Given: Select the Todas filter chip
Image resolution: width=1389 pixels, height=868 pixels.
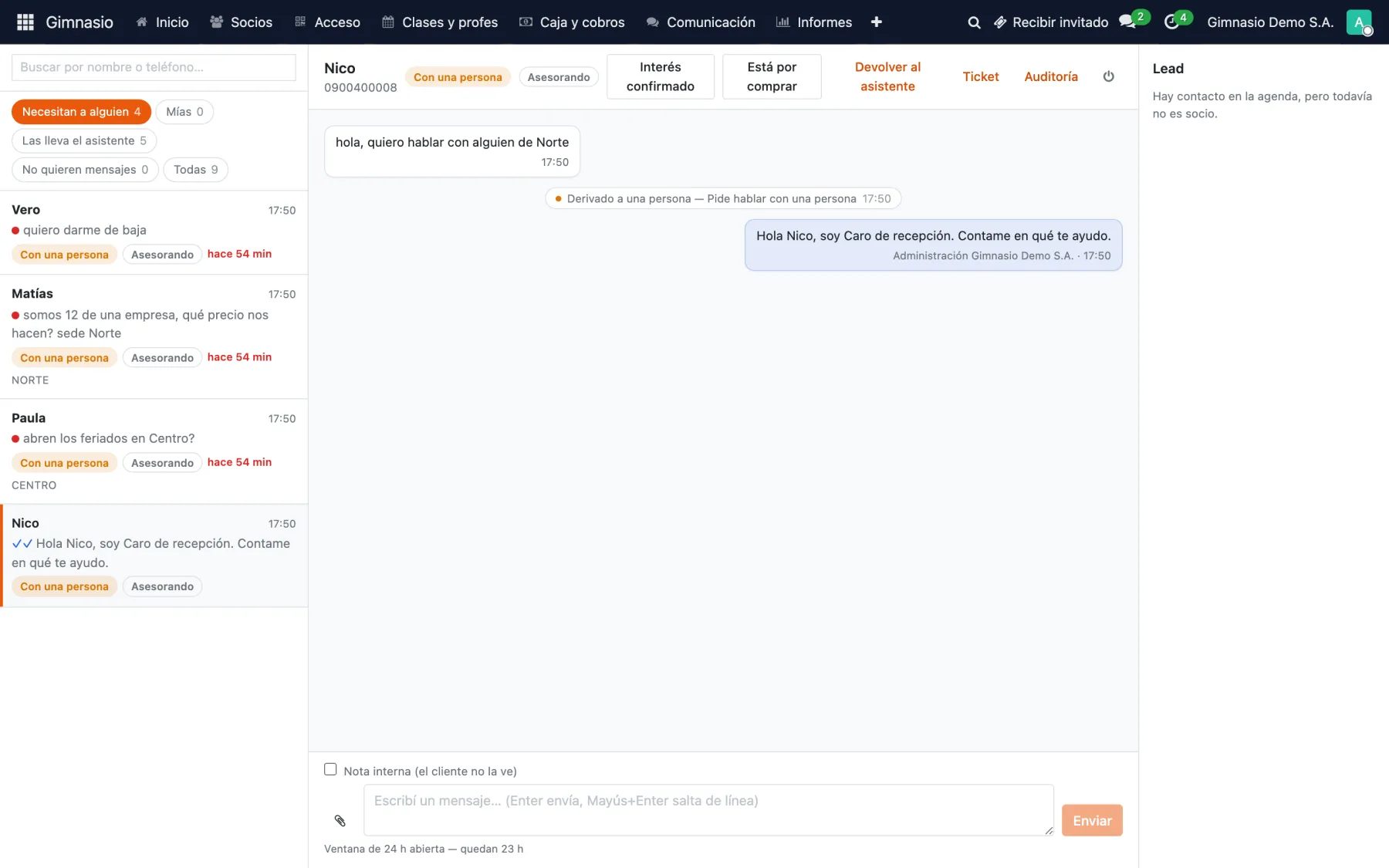Looking at the screenshot, I should (195, 170).
